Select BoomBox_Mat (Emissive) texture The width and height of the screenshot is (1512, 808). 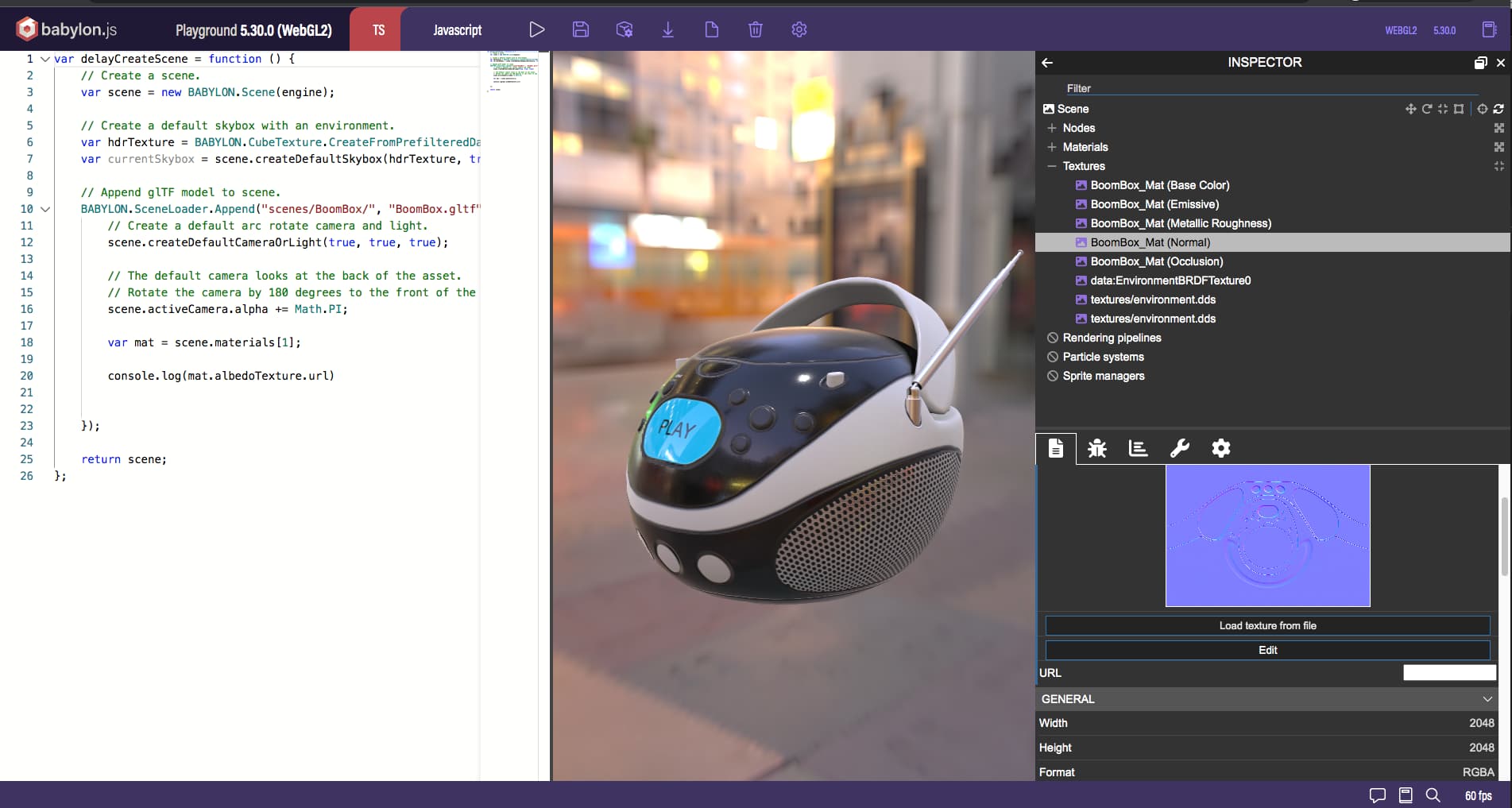(x=1154, y=204)
